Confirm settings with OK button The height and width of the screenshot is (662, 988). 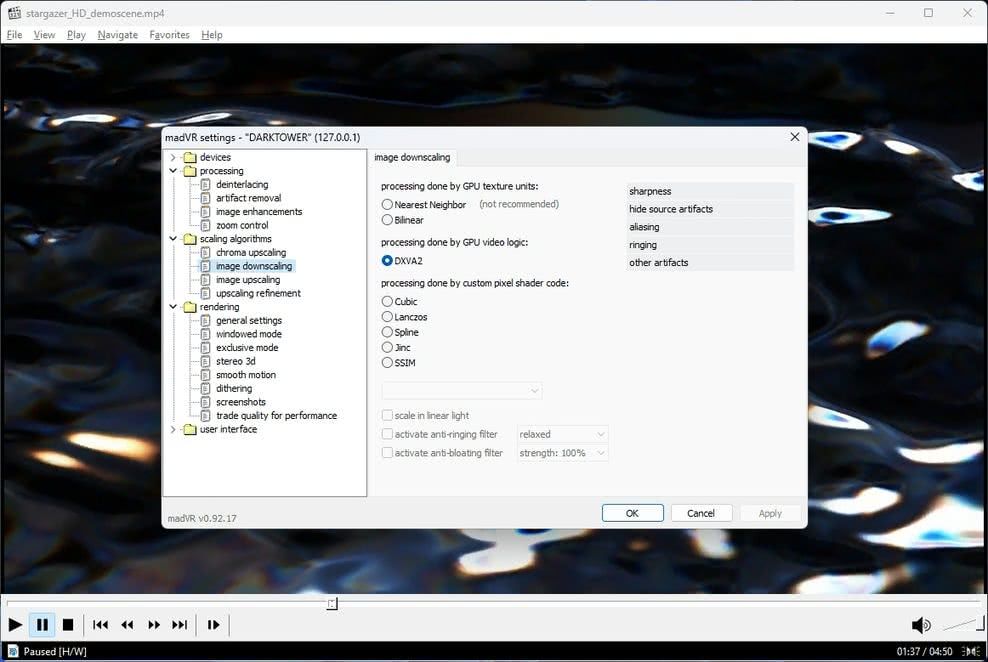(632, 513)
